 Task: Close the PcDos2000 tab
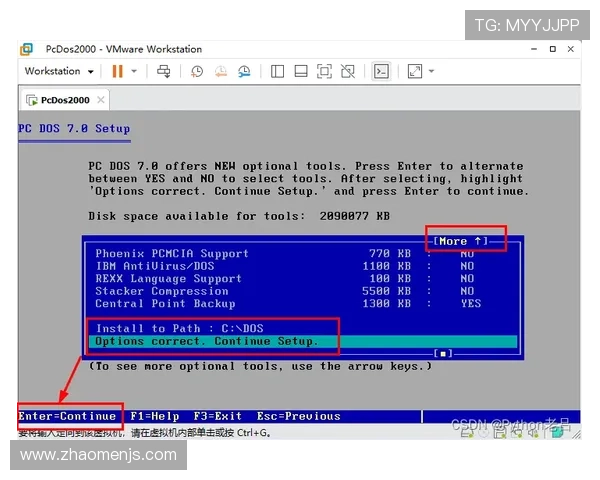tap(101, 100)
